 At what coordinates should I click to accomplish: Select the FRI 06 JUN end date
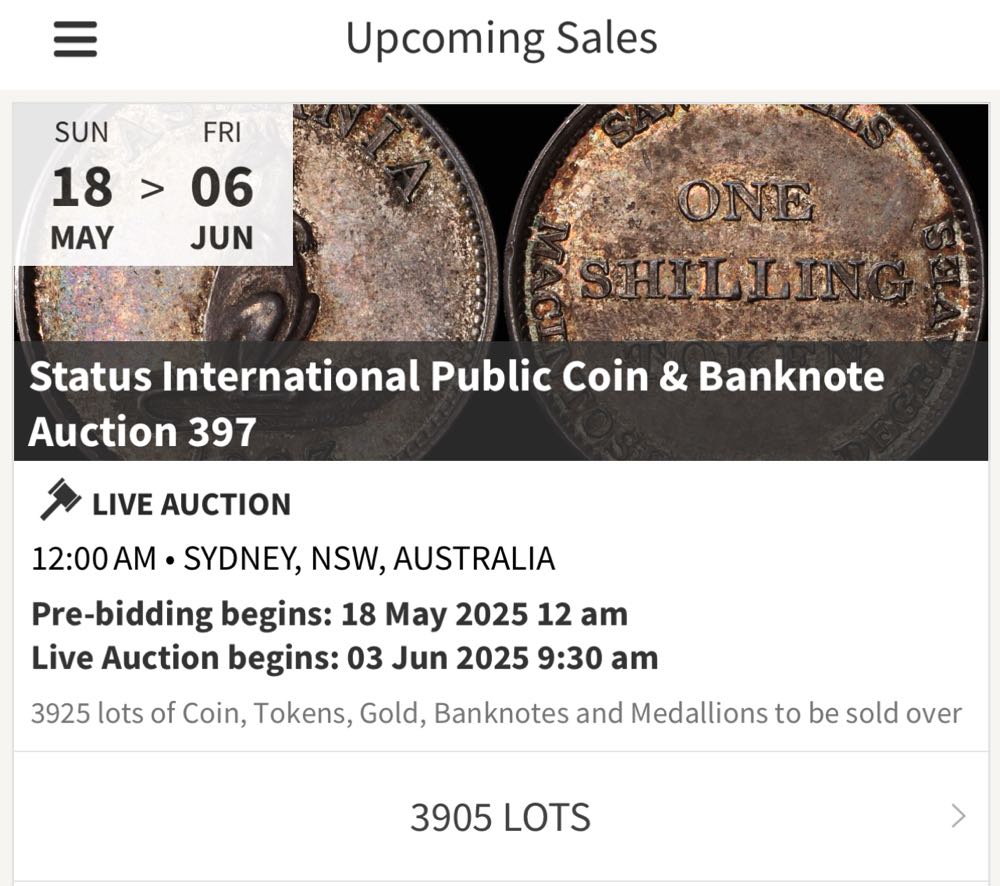(222, 187)
